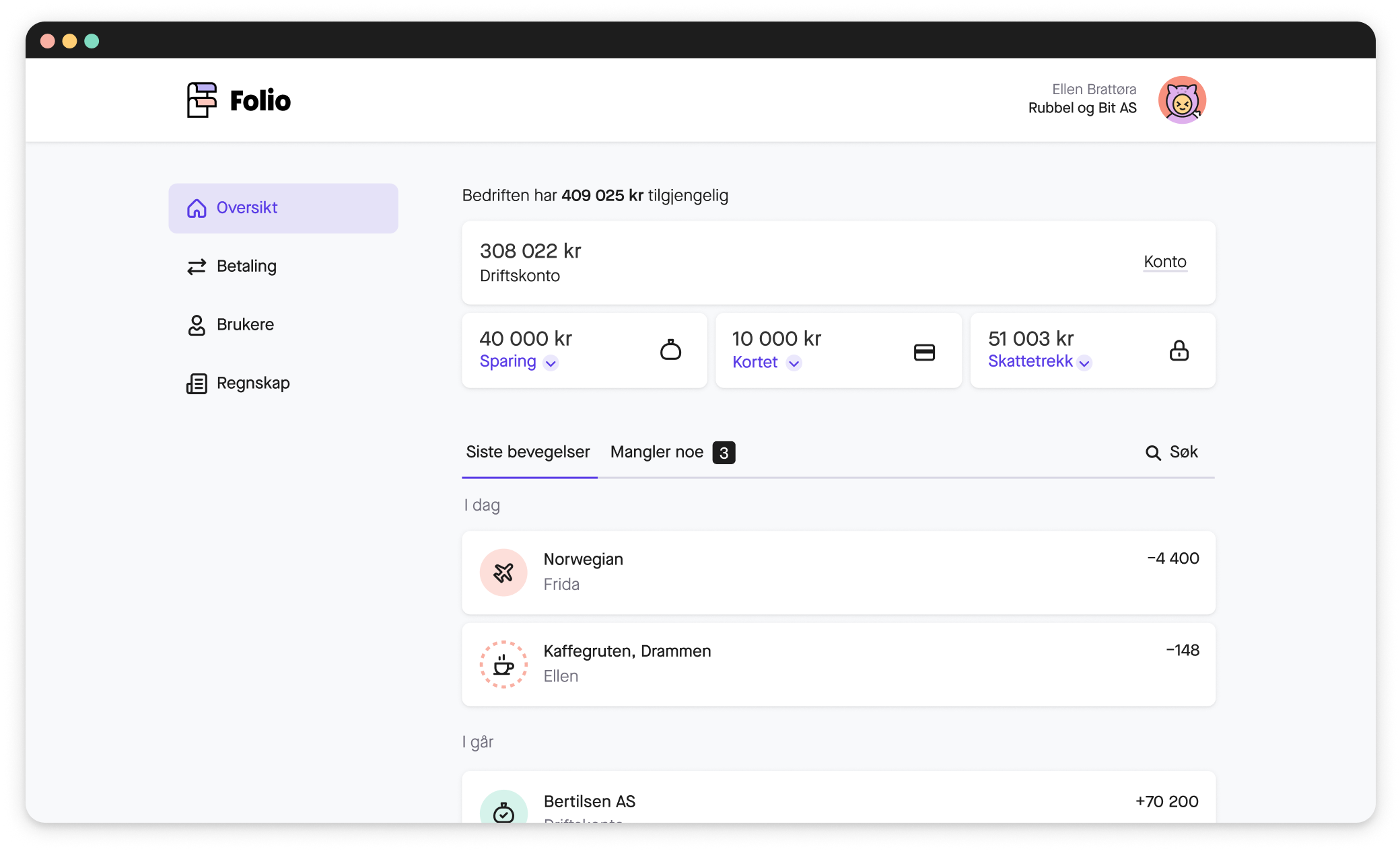Click the Folio logo icon

[x=201, y=100]
